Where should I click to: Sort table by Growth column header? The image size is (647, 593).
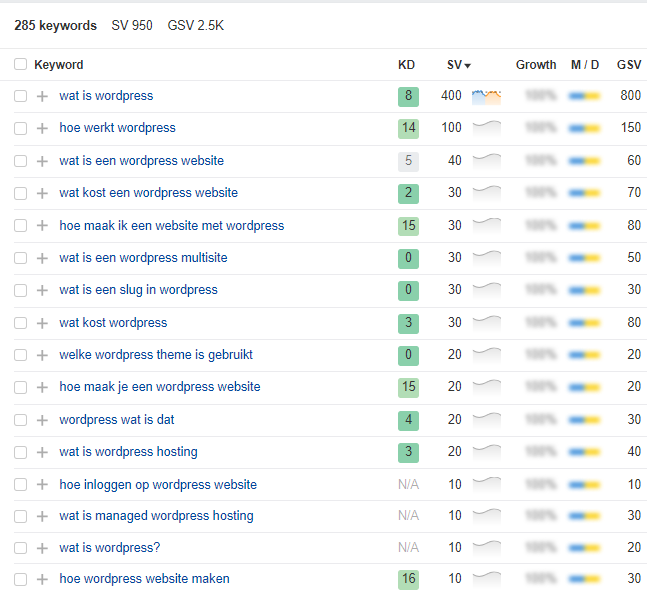pyautogui.click(x=536, y=65)
